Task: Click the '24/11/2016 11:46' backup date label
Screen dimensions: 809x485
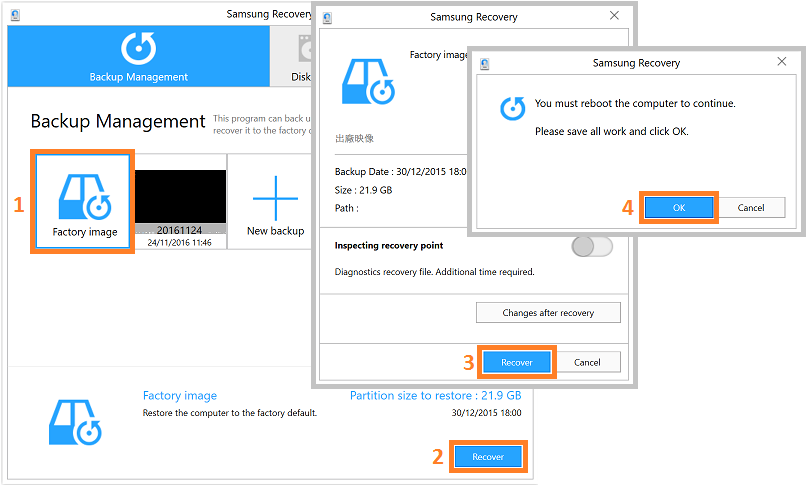Action: click(180, 242)
